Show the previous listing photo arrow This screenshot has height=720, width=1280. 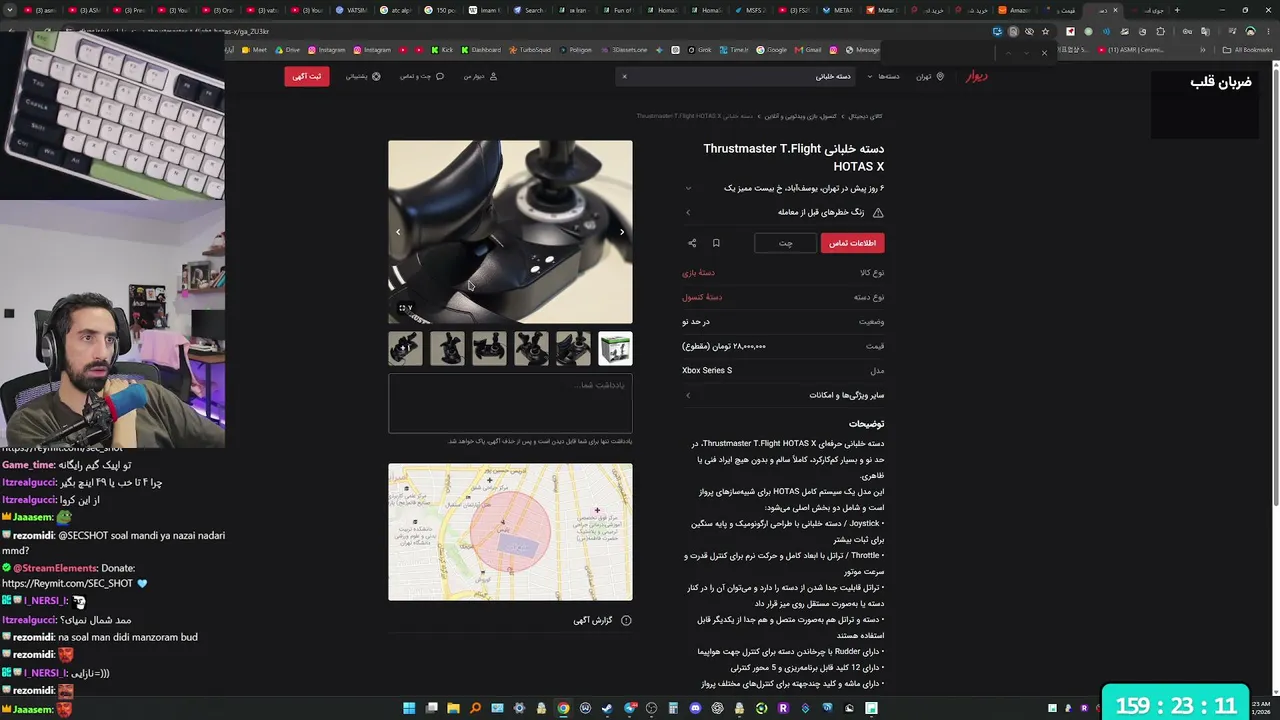coord(398,232)
